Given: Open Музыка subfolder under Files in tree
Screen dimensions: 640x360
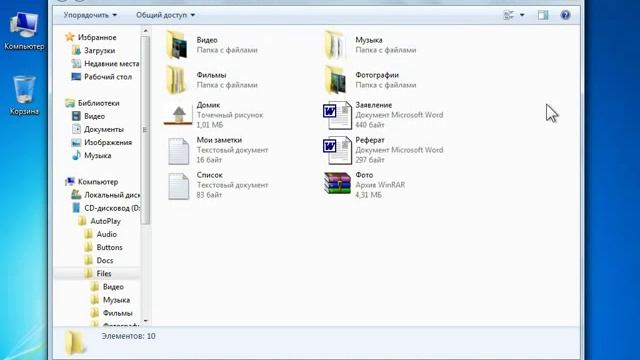Looking at the screenshot, I should click(x=116, y=300).
